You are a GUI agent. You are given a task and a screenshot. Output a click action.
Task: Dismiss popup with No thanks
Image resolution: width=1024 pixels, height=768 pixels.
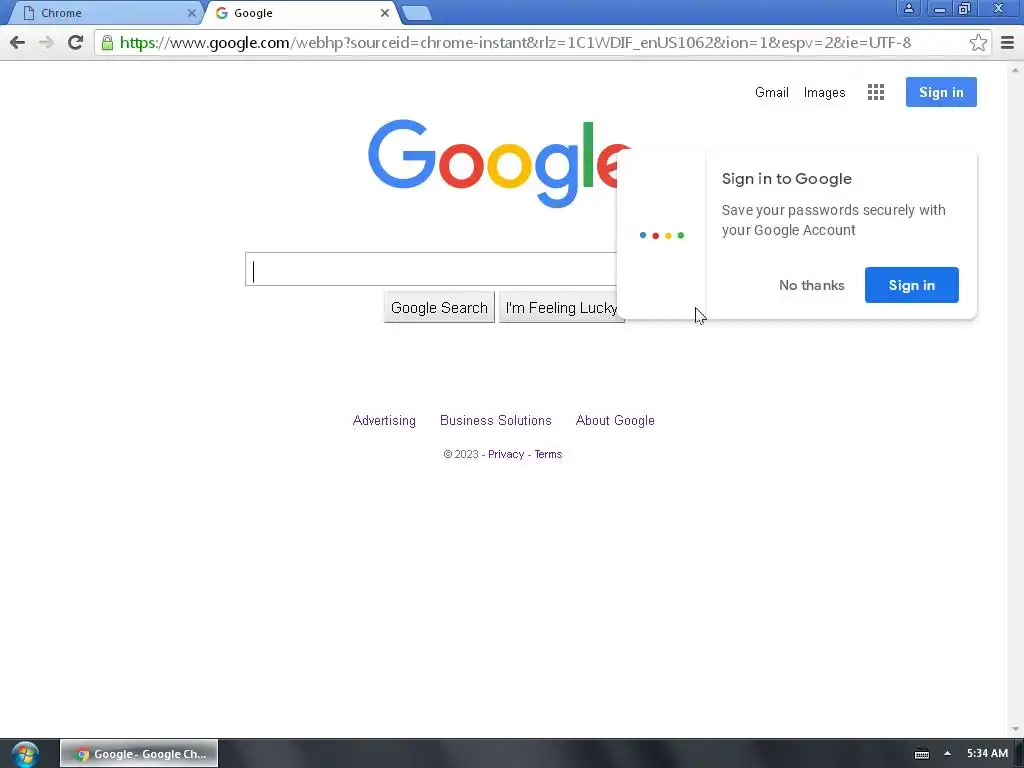click(812, 285)
